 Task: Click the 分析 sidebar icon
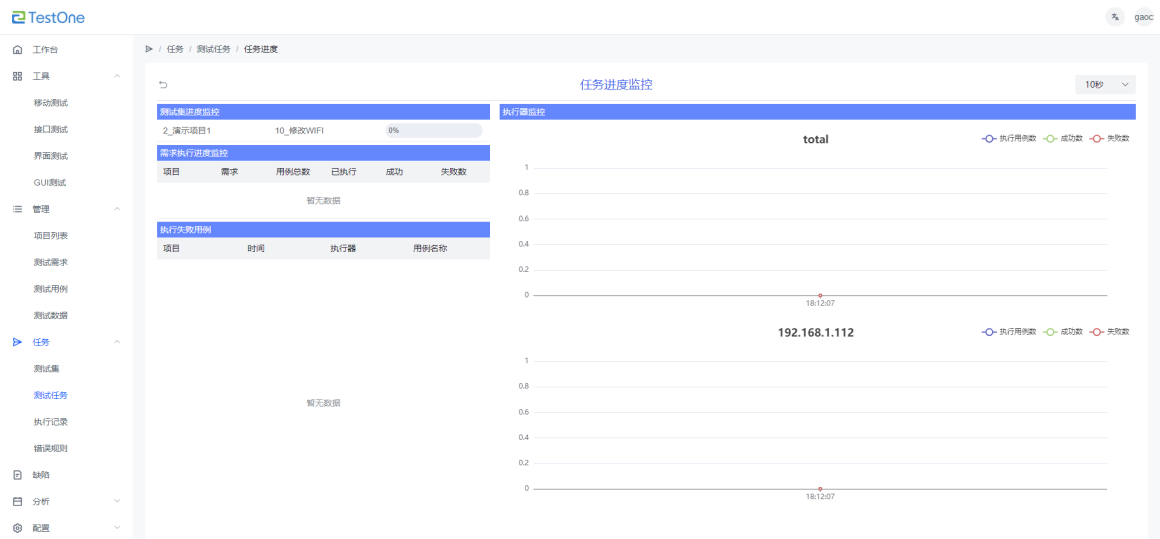point(17,501)
